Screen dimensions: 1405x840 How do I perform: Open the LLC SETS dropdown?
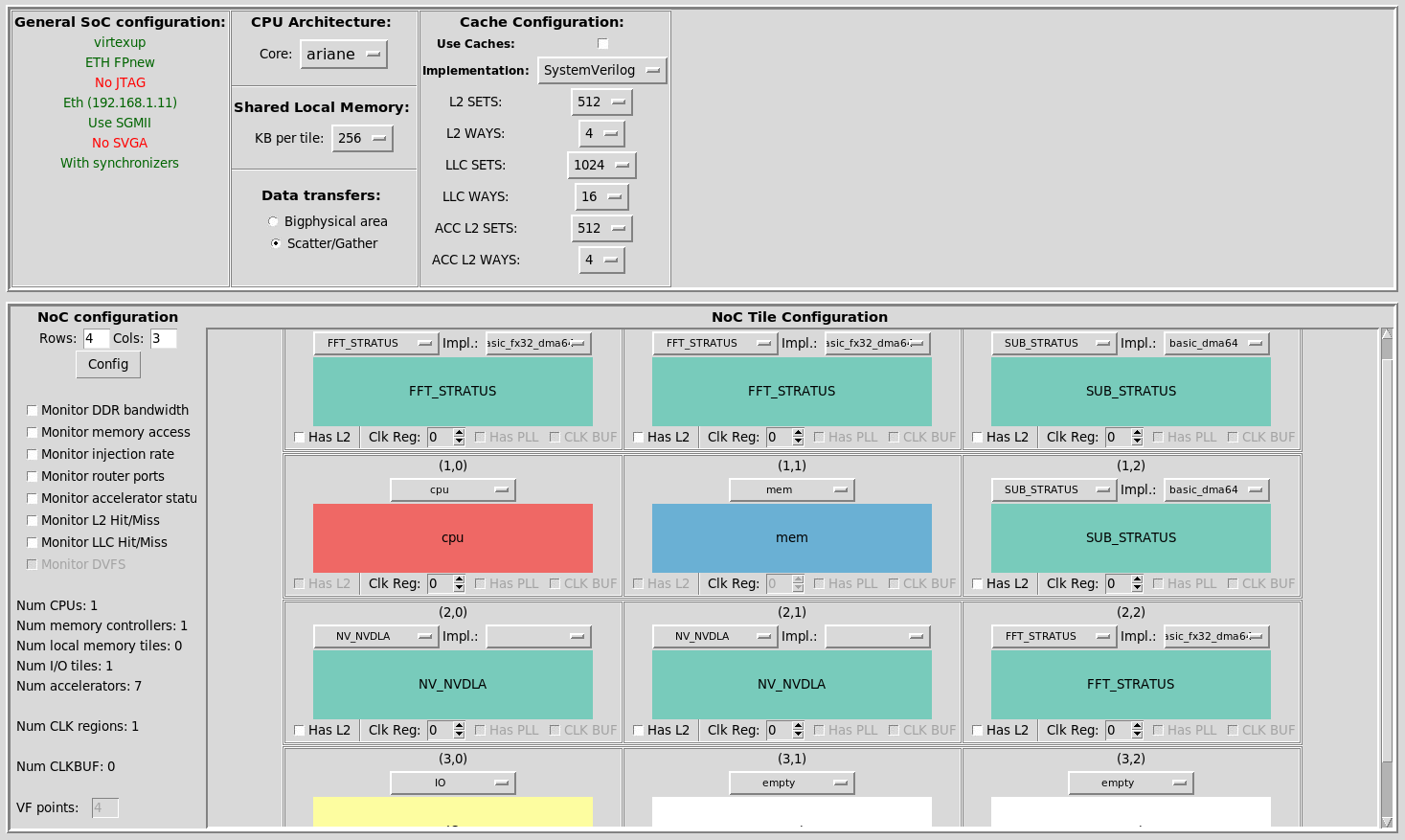tap(602, 165)
